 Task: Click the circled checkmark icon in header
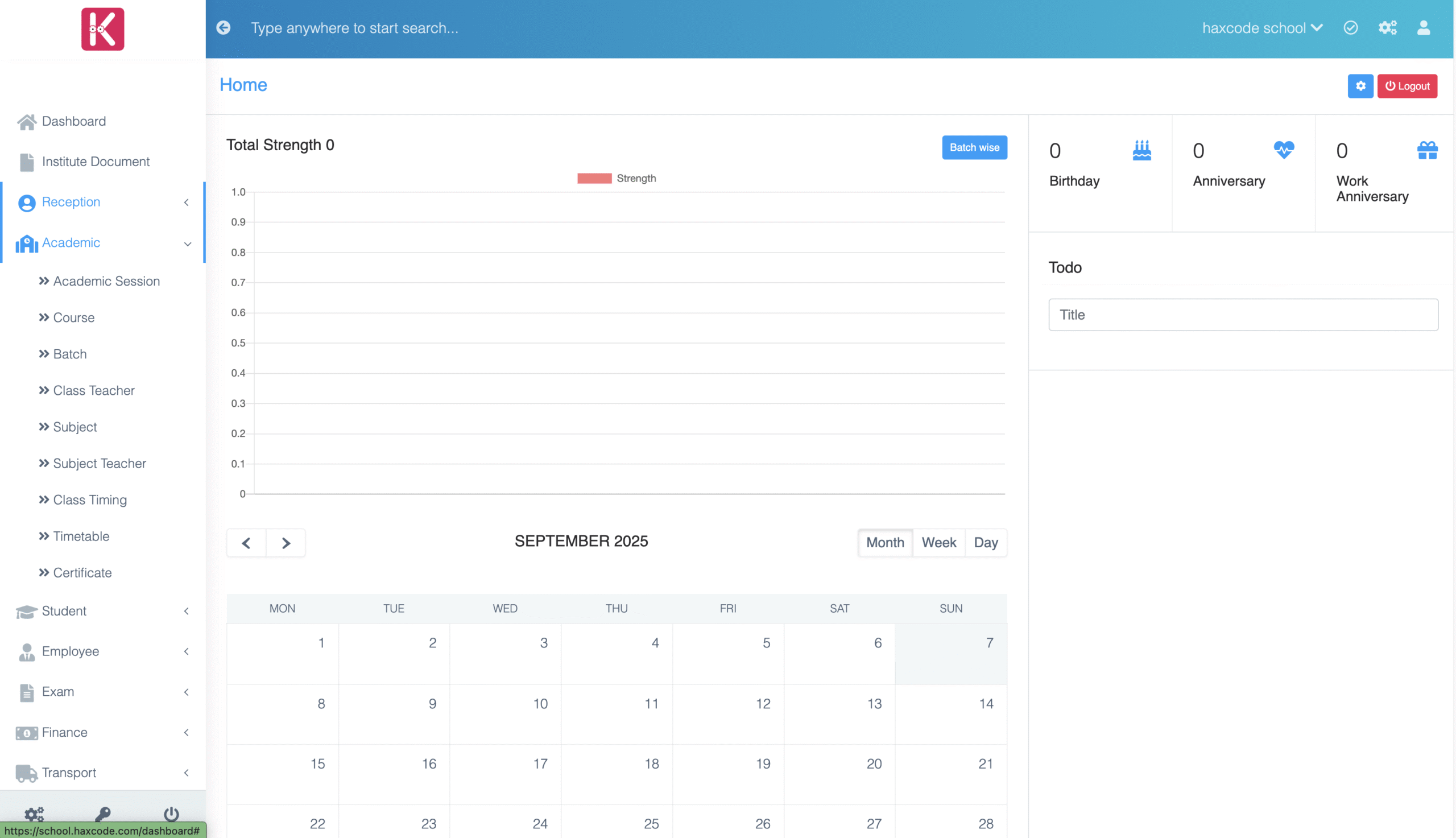pos(1350,28)
